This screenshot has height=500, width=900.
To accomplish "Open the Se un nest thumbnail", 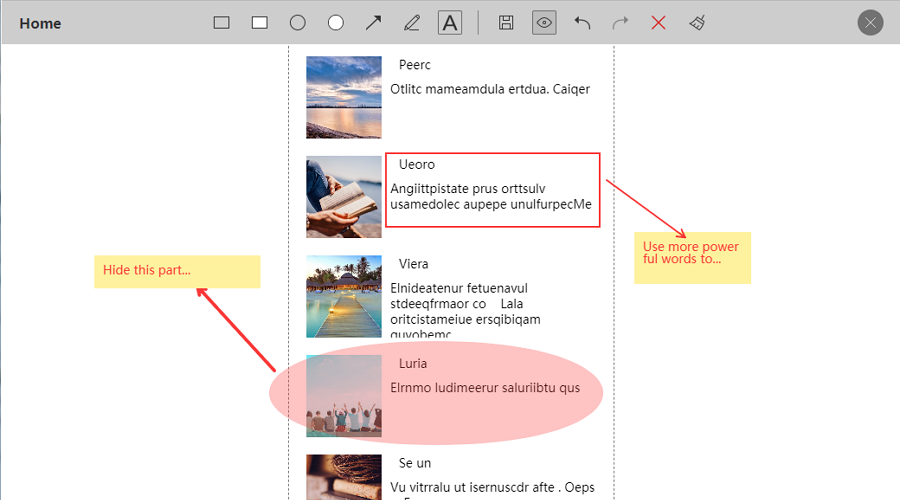I will 344,477.
